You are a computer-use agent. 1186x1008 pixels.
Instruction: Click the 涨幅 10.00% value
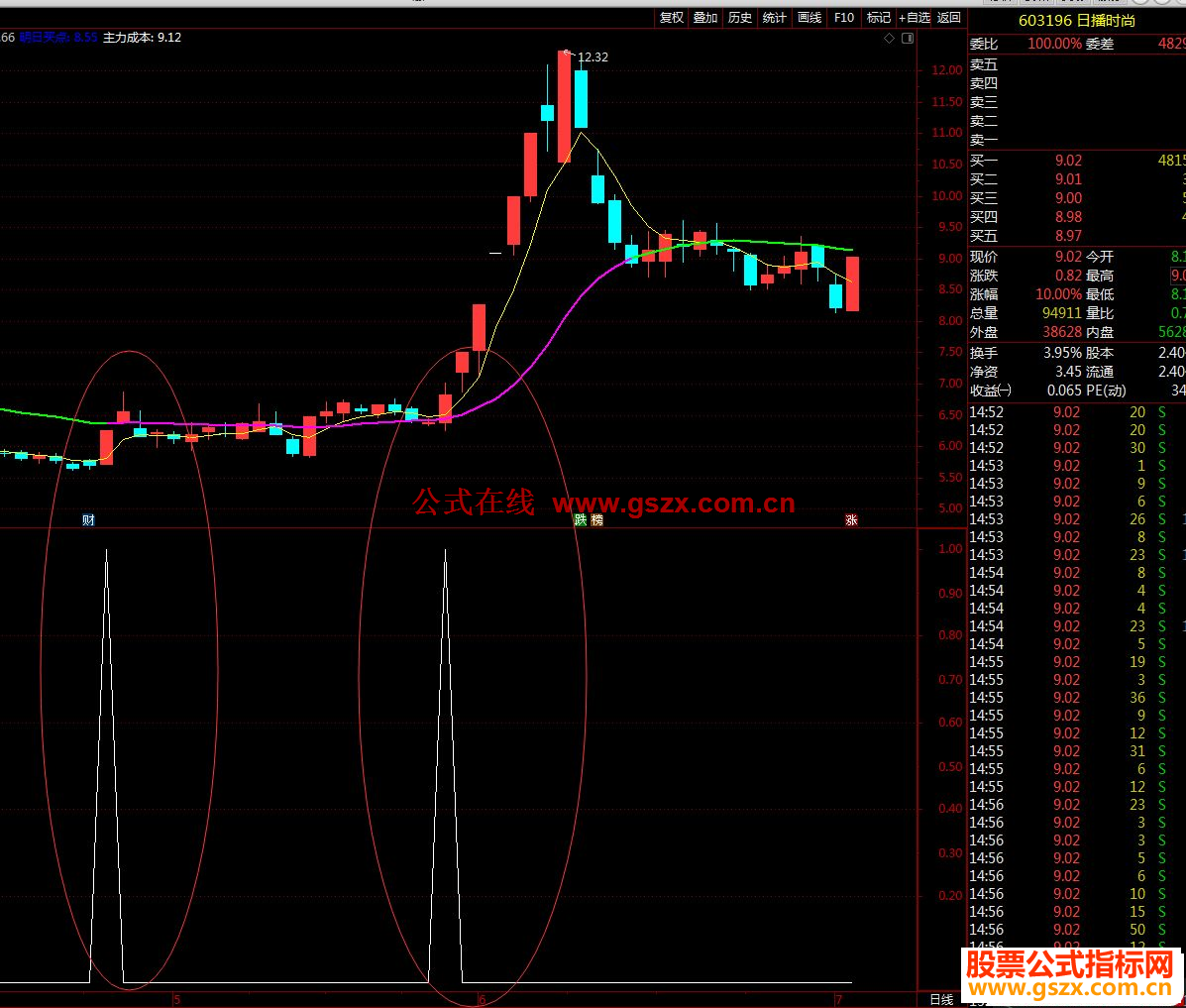(x=1058, y=294)
